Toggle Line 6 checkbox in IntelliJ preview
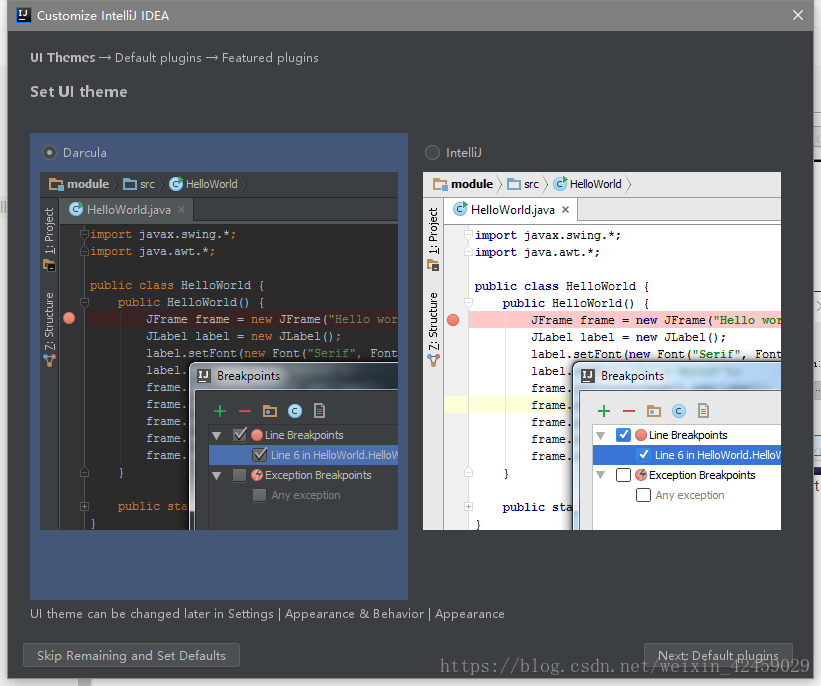821x686 pixels. (x=644, y=455)
